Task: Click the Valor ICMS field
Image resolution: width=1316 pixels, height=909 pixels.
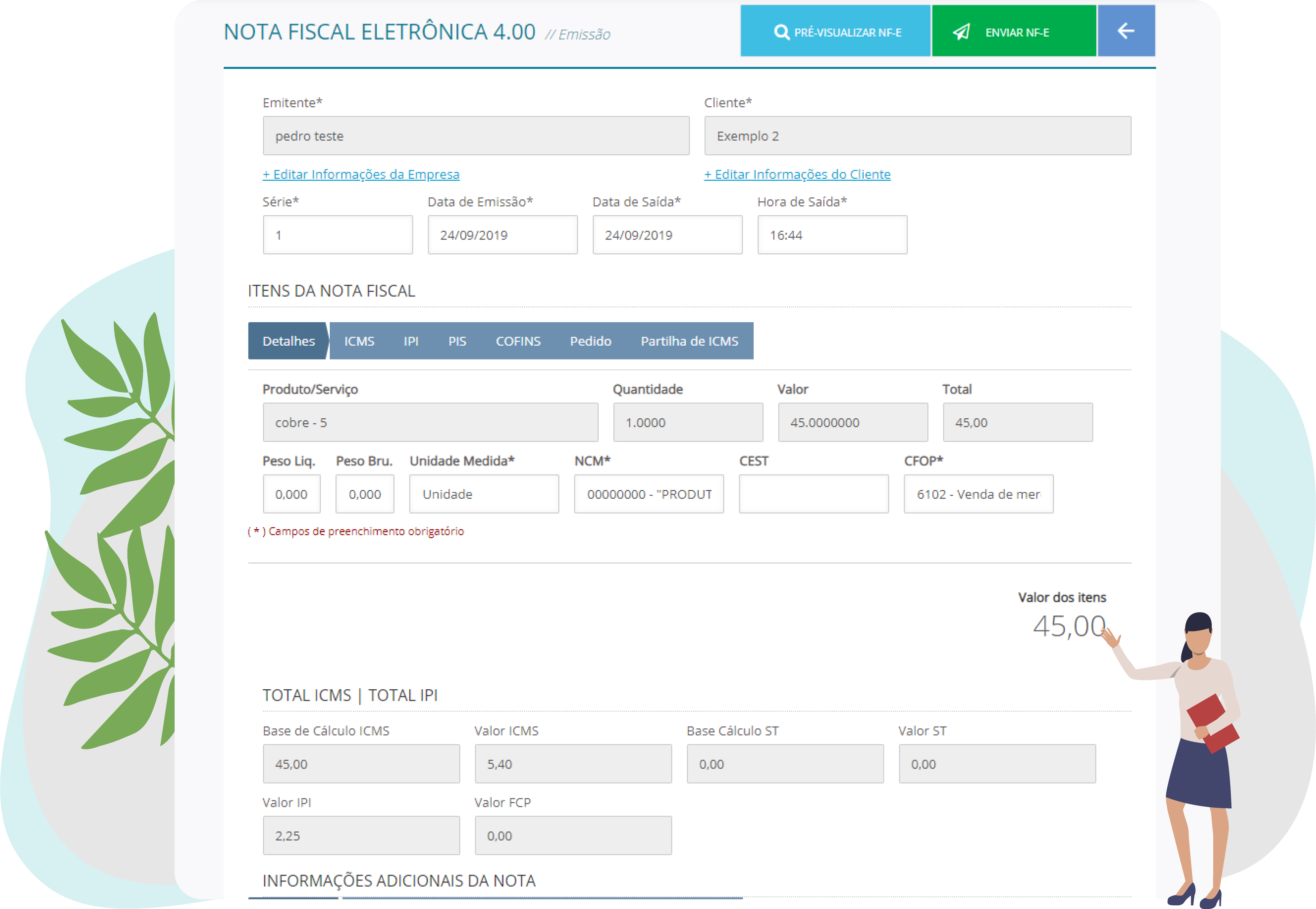Action: tap(574, 764)
